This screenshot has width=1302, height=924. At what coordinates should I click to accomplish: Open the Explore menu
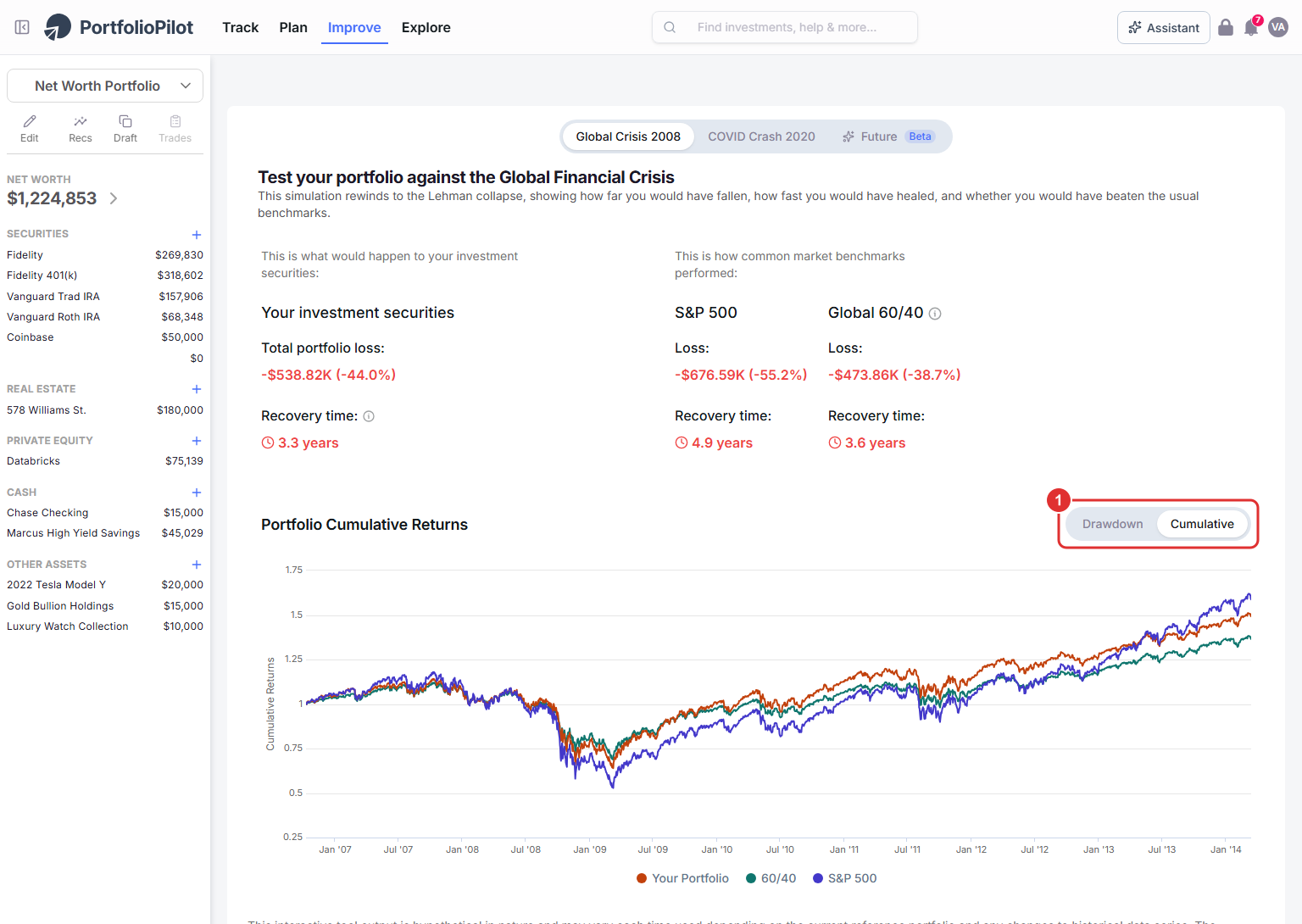pyautogui.click(x=426, y=27)
